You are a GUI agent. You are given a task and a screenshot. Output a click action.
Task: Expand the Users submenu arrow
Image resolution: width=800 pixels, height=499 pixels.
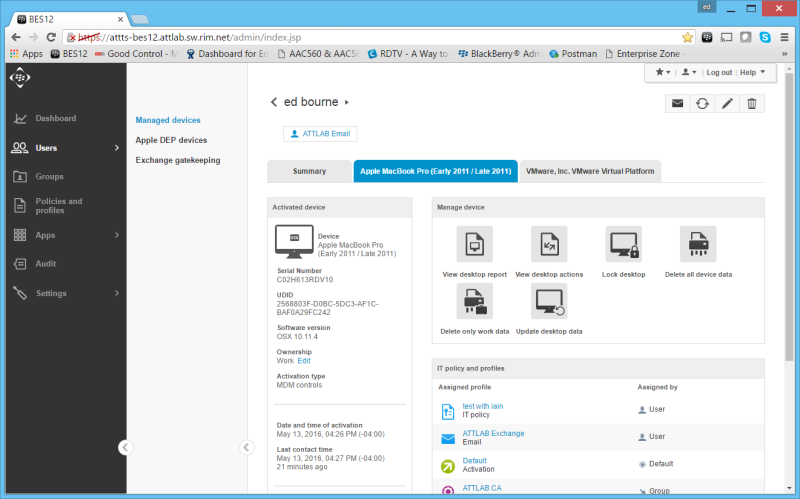point(117,148)
